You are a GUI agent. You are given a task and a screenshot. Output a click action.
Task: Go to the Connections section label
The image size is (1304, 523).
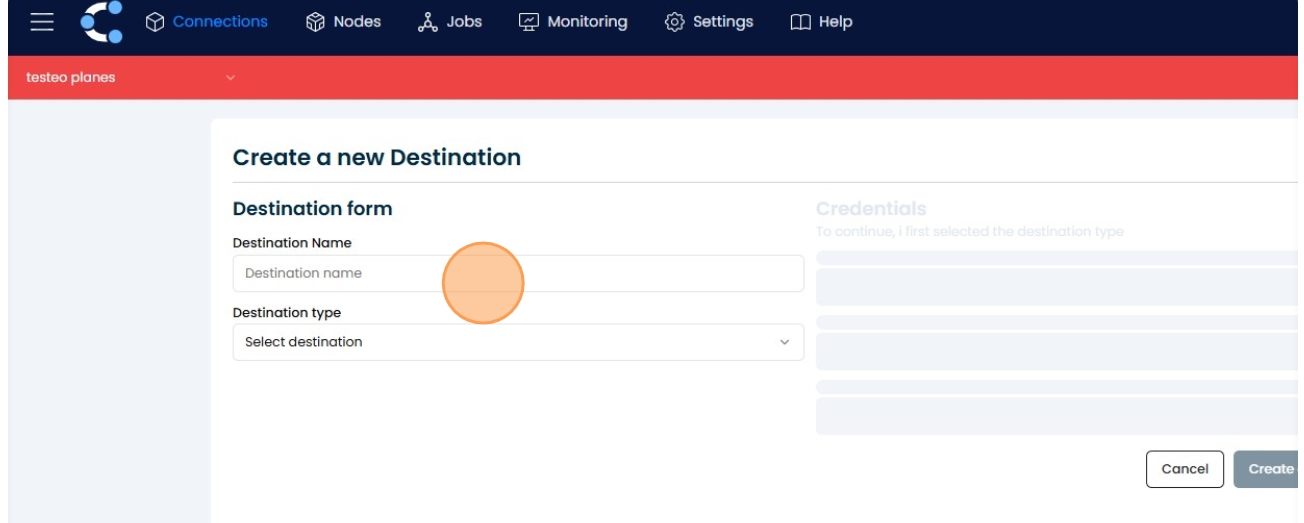[x=220, y=22]
